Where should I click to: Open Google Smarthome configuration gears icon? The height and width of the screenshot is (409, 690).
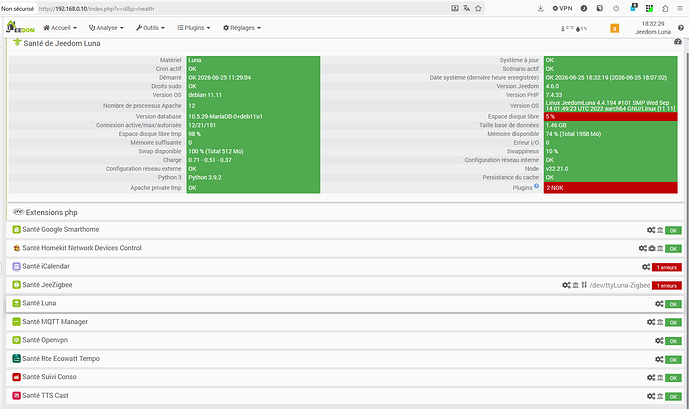651,230
